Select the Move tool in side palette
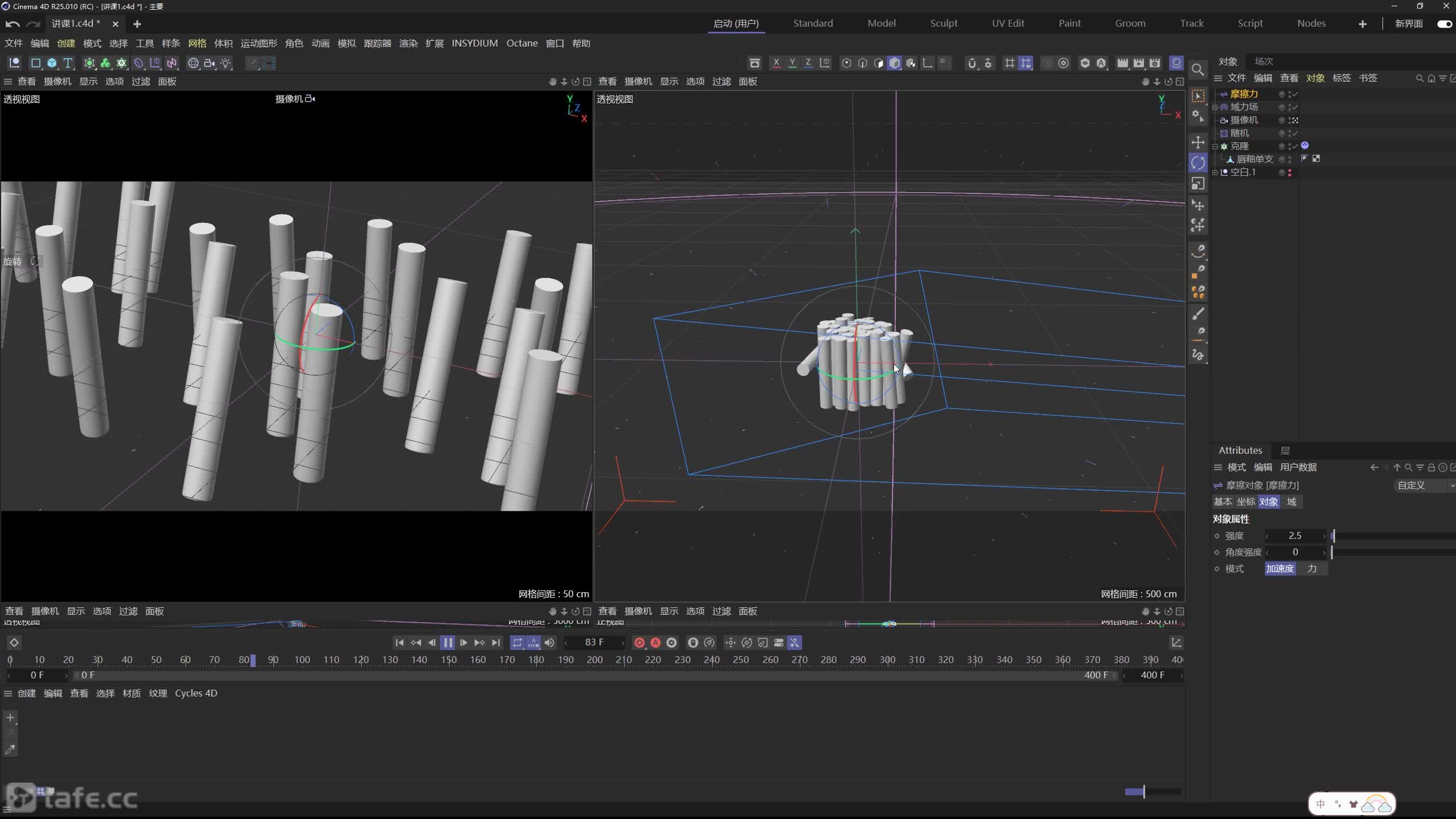This screenshot has width=1456, height=819. click(x=1198, y=142)
